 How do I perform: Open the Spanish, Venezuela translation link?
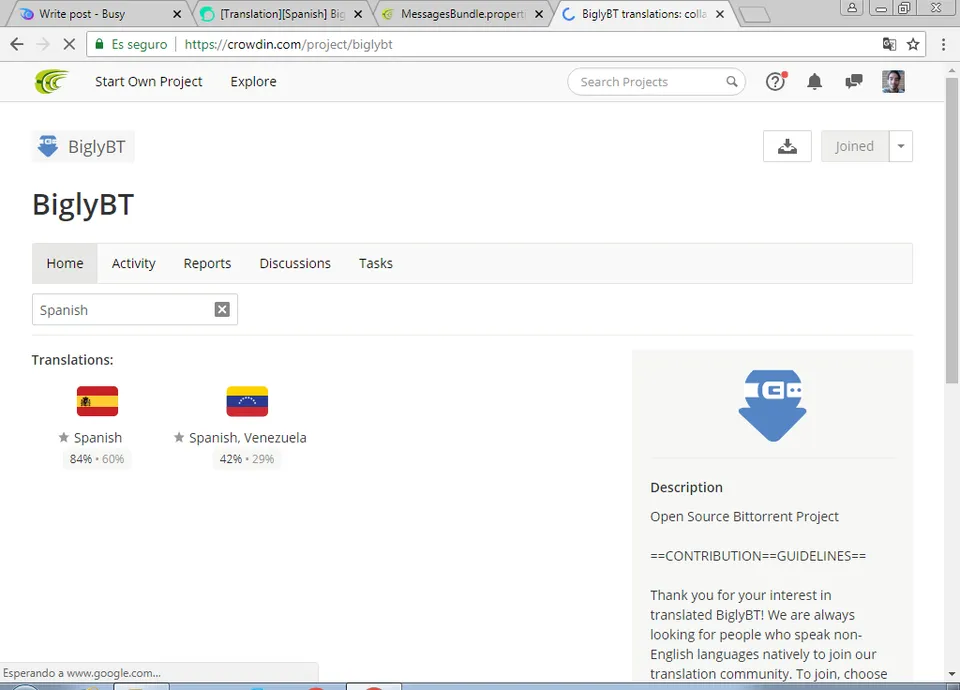pyautogui.click(x=248, y=438)
